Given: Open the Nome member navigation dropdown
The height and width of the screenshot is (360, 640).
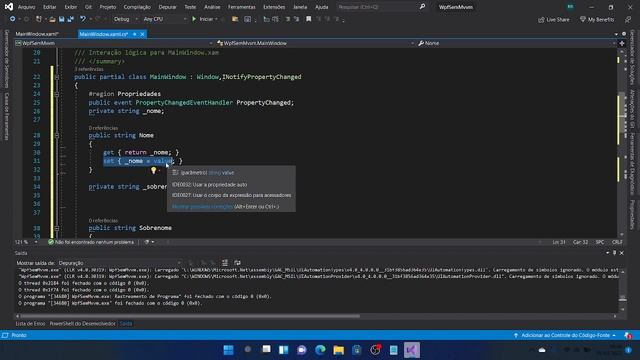Looking at the screenshot, I should click(x=516, y=43).
